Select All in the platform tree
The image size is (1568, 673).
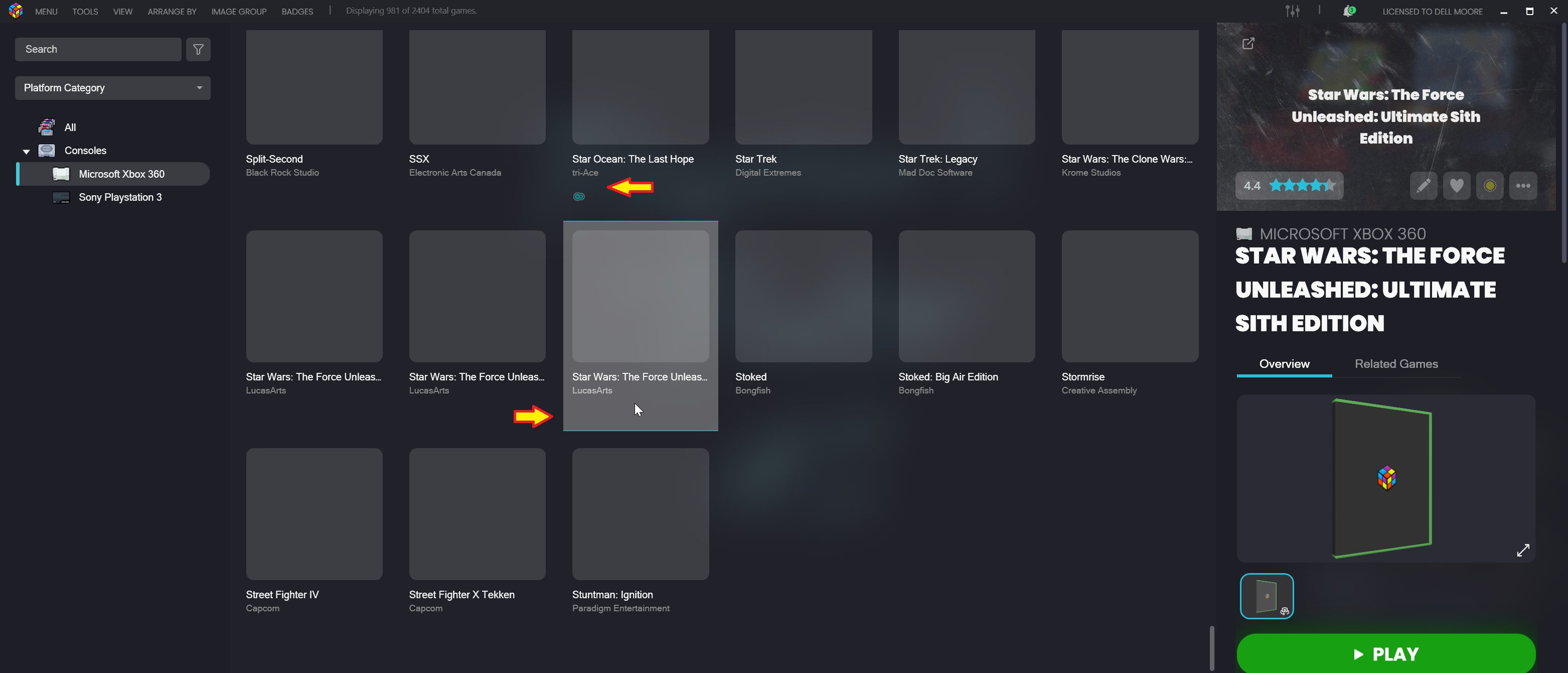tap(70, 128)
